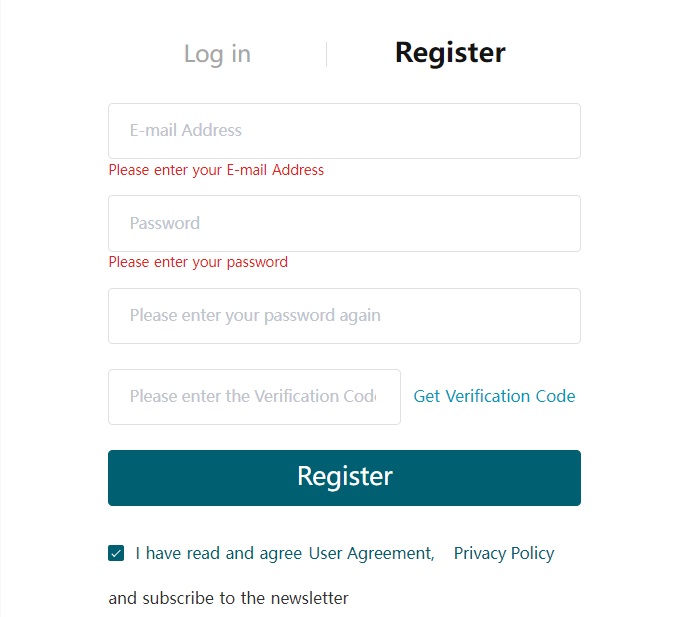Open the User Agreement link
The image size is (682, 617).
point(371,554)
